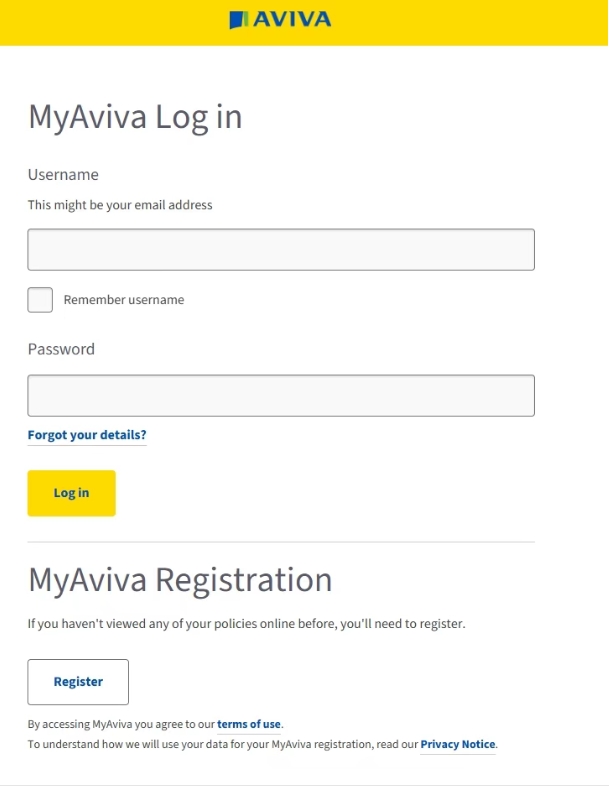This screenshot has height=790, width=609.
Task: Focus the Username input field
Action: (x=280, y=250)
